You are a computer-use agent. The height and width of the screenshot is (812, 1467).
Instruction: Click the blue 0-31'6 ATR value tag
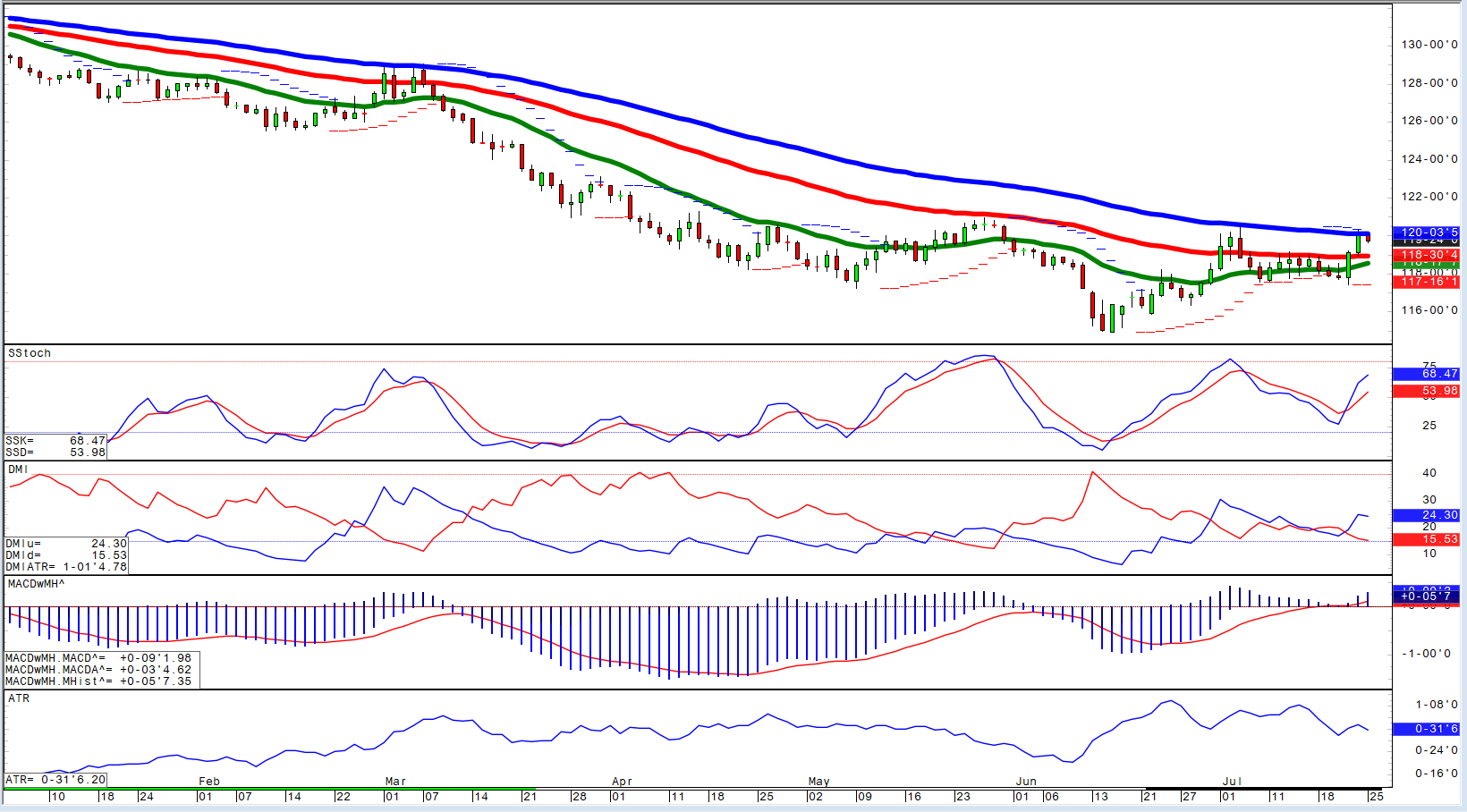pyautogui.click(x=1427, y=729)
